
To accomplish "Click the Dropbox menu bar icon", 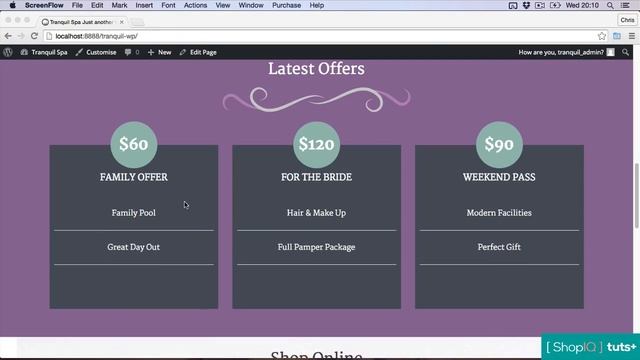I will [526, 5].
